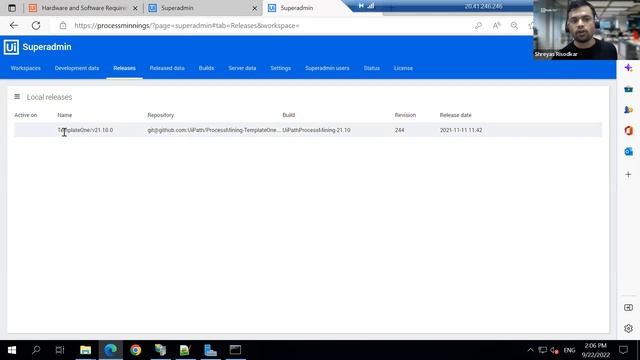The image size is (640, 360).
Task: Click the revision value 244
Action: (x=400, y=130)
